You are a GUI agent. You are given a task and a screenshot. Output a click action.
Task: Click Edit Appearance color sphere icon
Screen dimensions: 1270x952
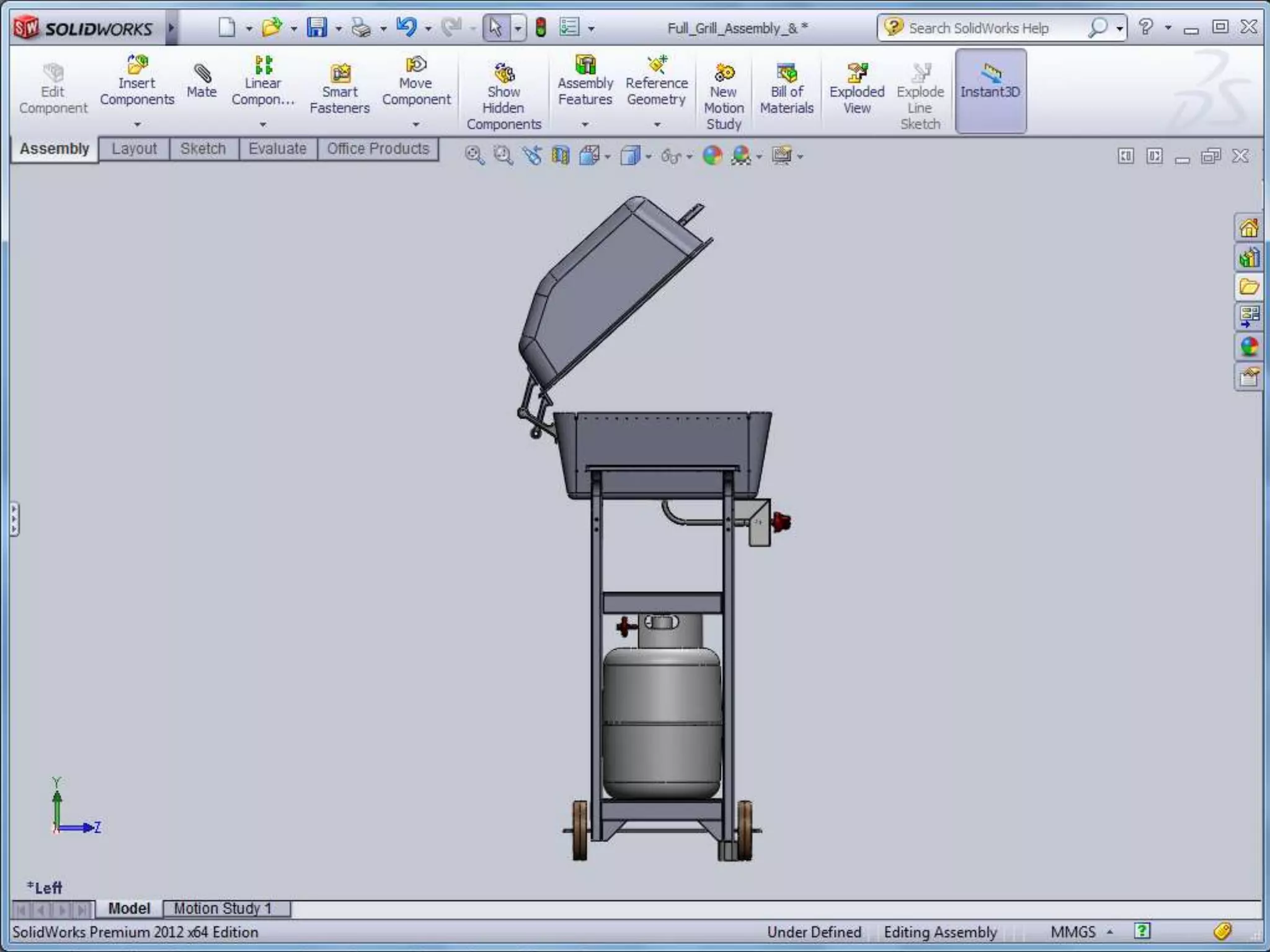[x=712, y=156]
